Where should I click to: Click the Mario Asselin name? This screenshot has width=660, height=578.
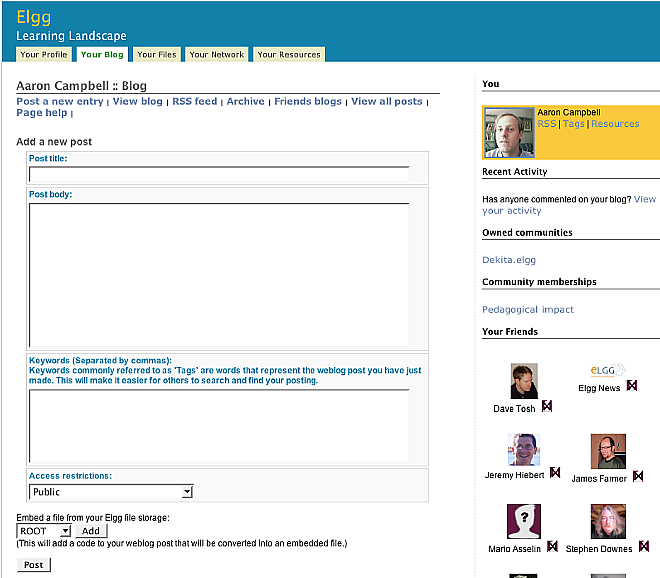(514, 549)
